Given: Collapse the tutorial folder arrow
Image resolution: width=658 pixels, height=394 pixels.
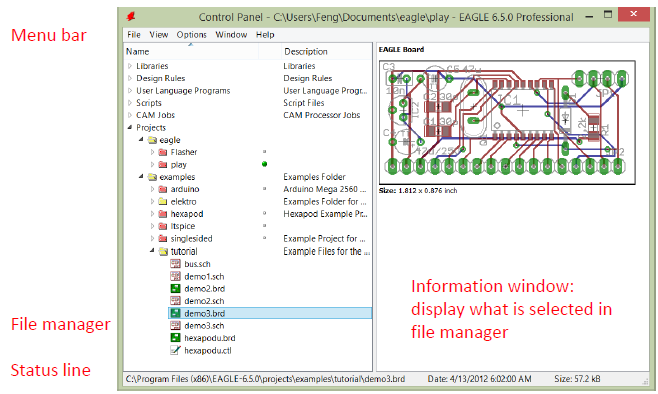Looking at the screenshot, I should [x=152, y=251].
